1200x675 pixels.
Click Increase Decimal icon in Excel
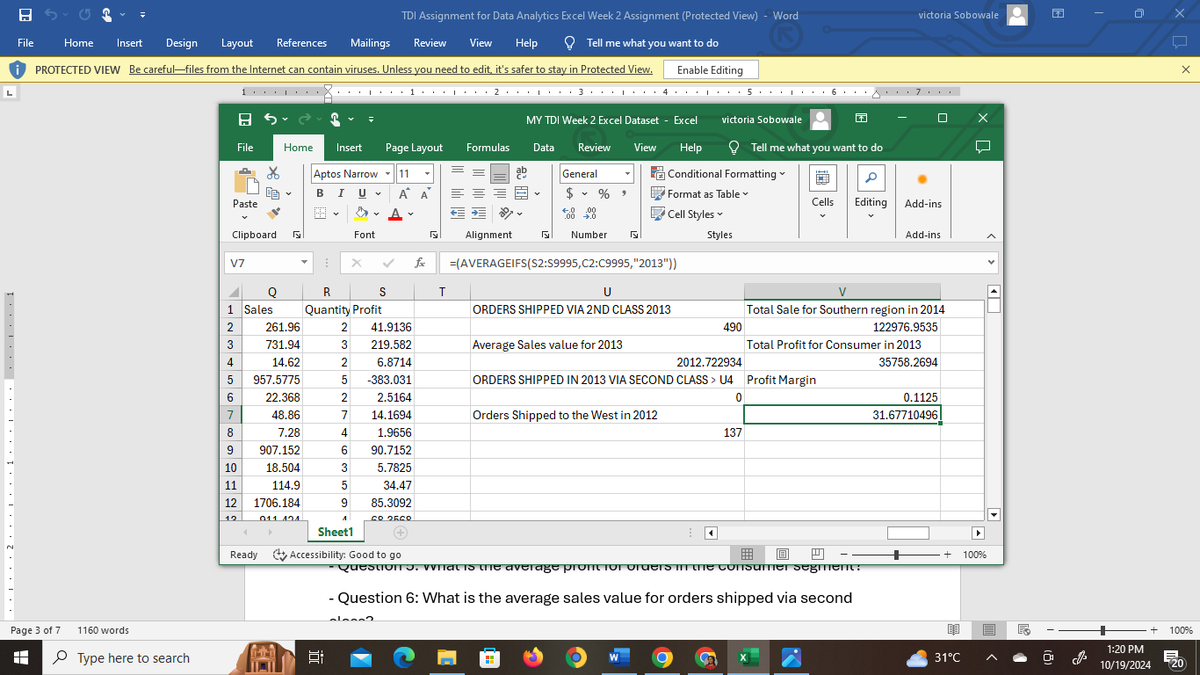click(571, 213)
